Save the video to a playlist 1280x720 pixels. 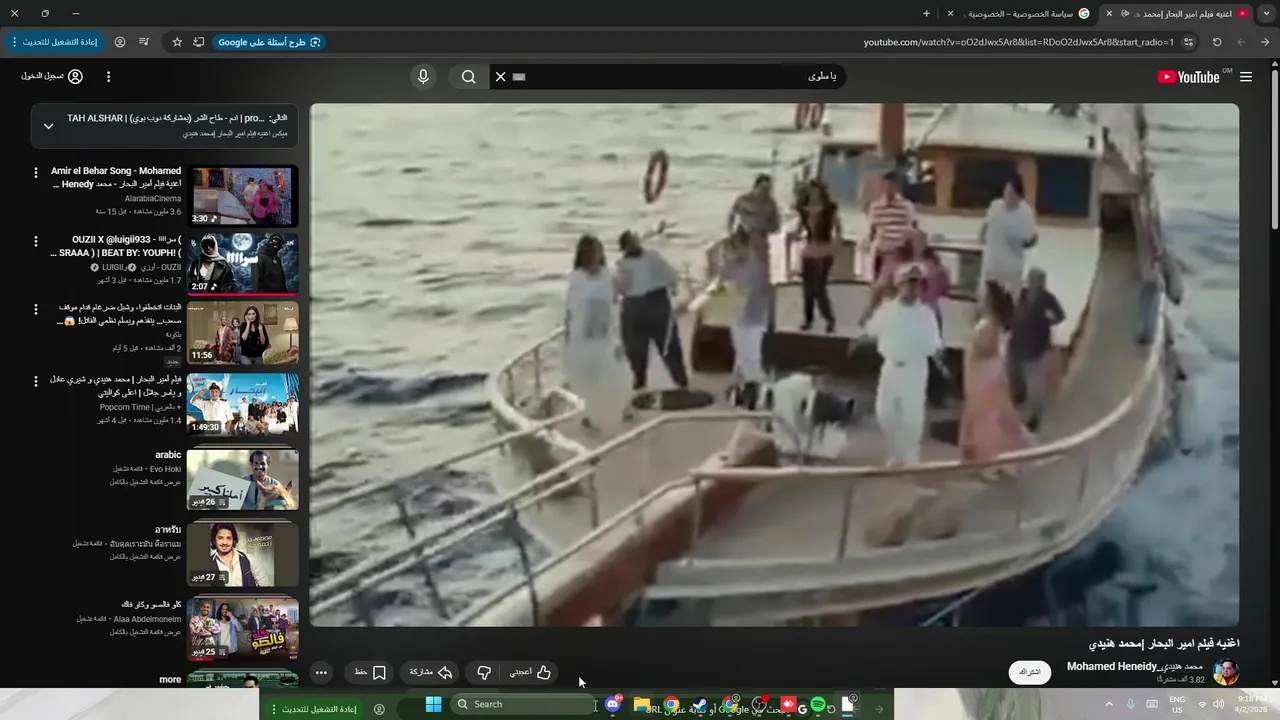370,672
